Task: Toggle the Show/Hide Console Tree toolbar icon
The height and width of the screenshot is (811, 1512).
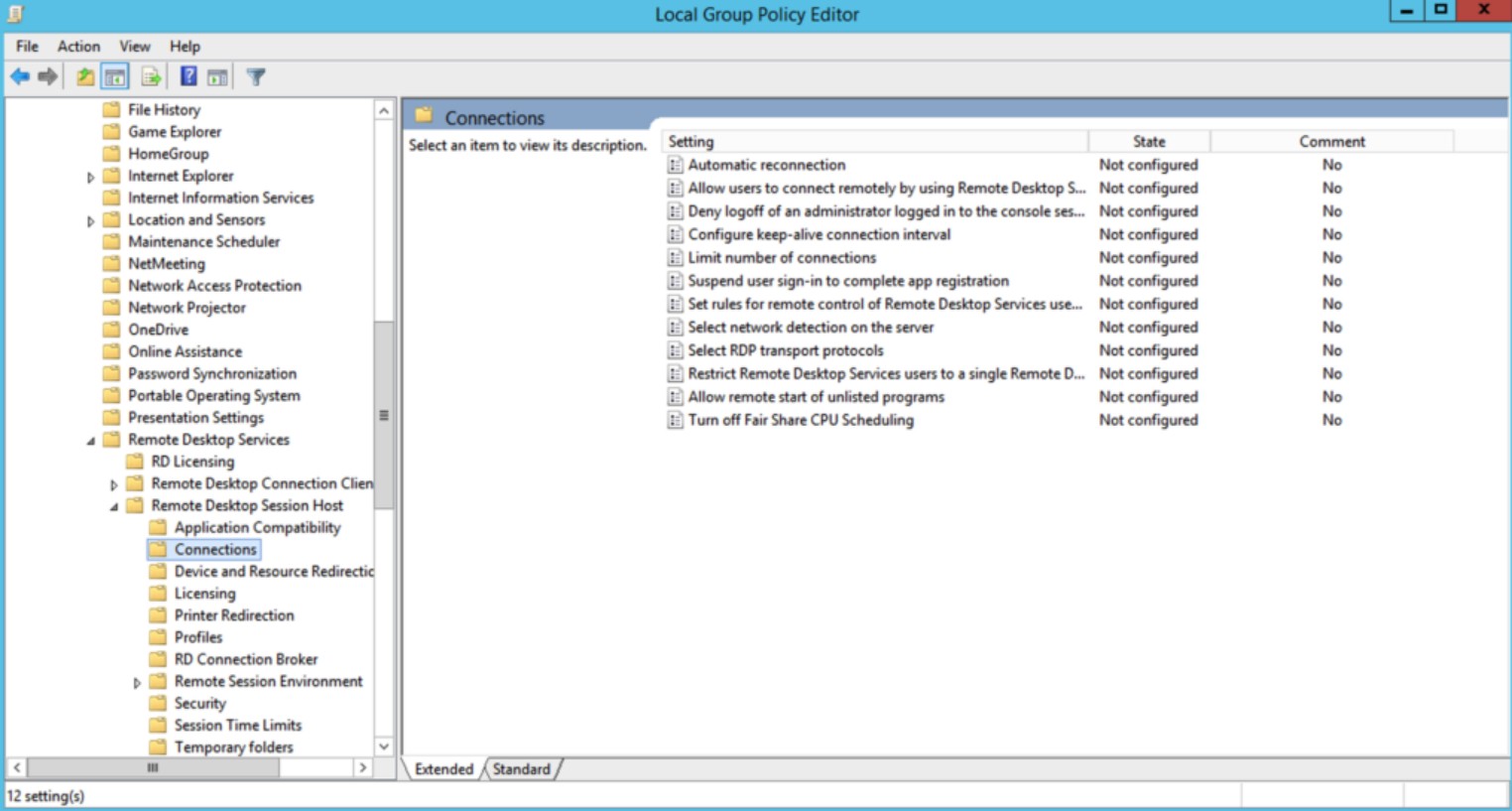Action: pyautogui.click(x=115, y=76)
